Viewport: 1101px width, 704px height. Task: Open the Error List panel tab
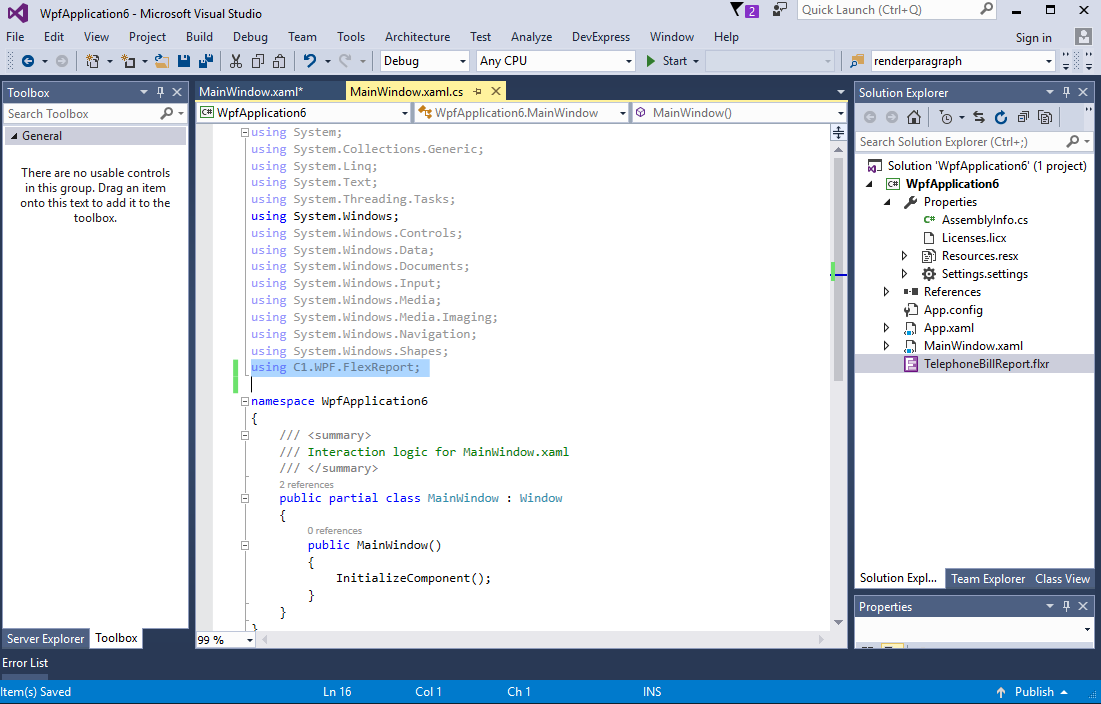click(x=25, y=663)
